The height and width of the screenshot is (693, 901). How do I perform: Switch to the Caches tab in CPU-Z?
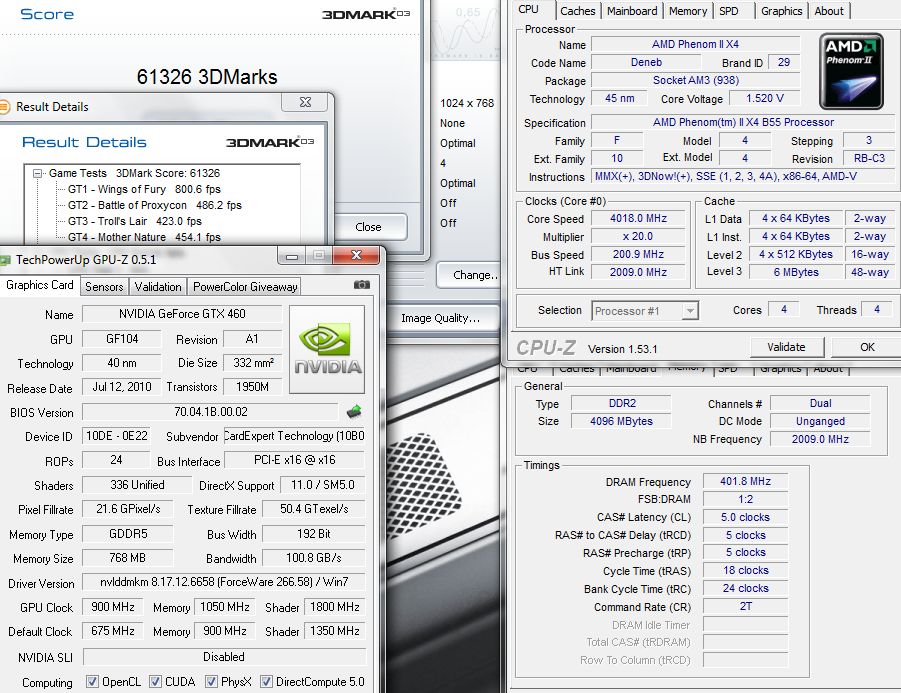[x=577, y=11]
